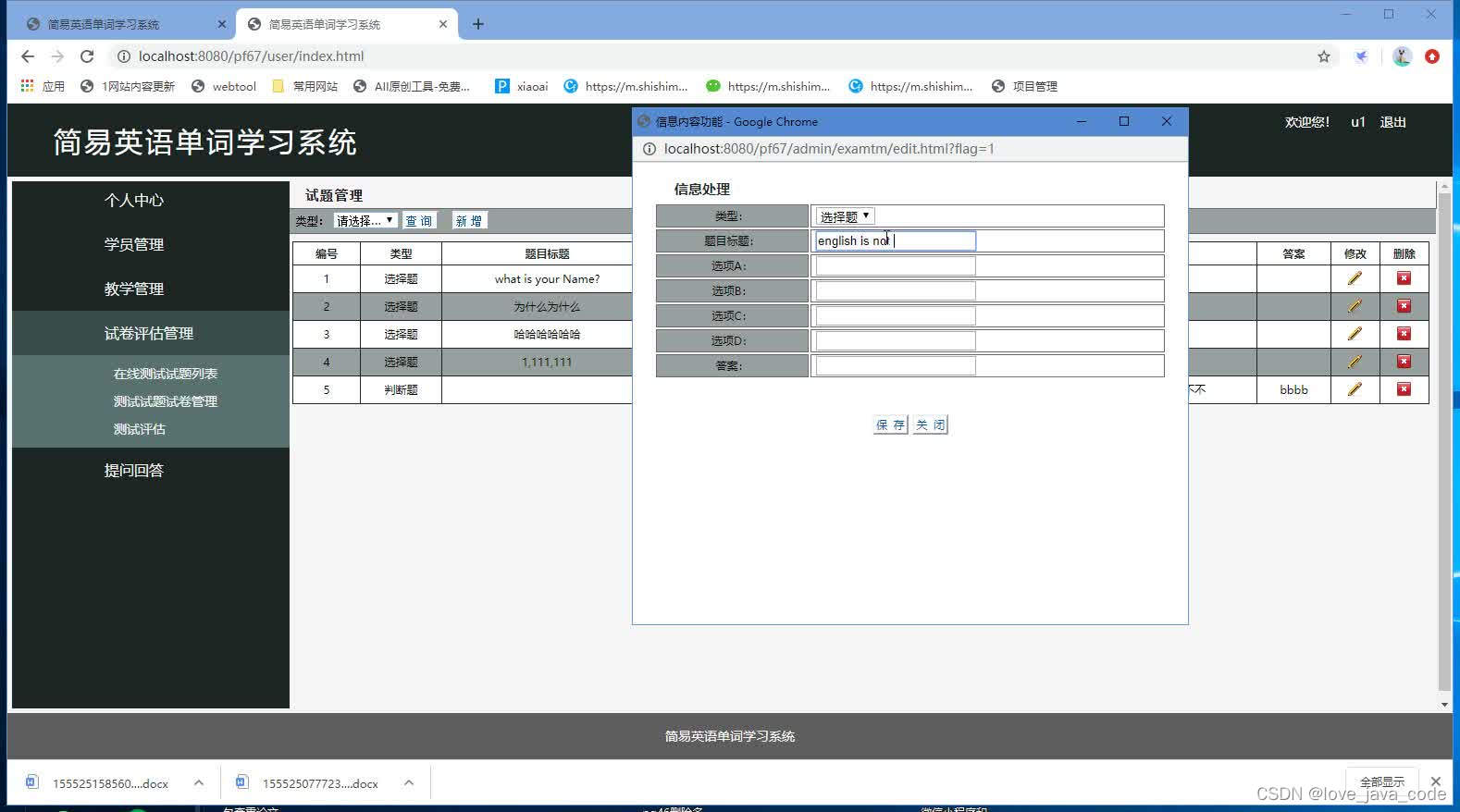1460x812 pixels.
Task: Open the webtool bookmark
Action: tap(223, 86)
